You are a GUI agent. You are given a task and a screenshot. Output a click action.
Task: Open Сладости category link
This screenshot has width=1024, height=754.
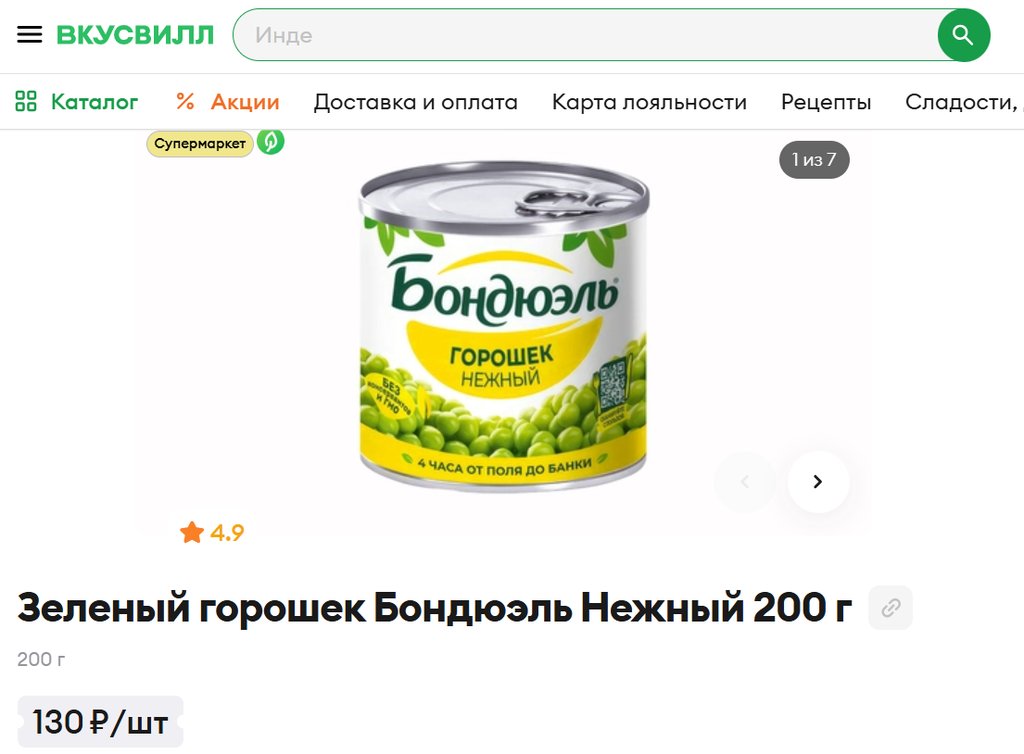tap(964, 102)
